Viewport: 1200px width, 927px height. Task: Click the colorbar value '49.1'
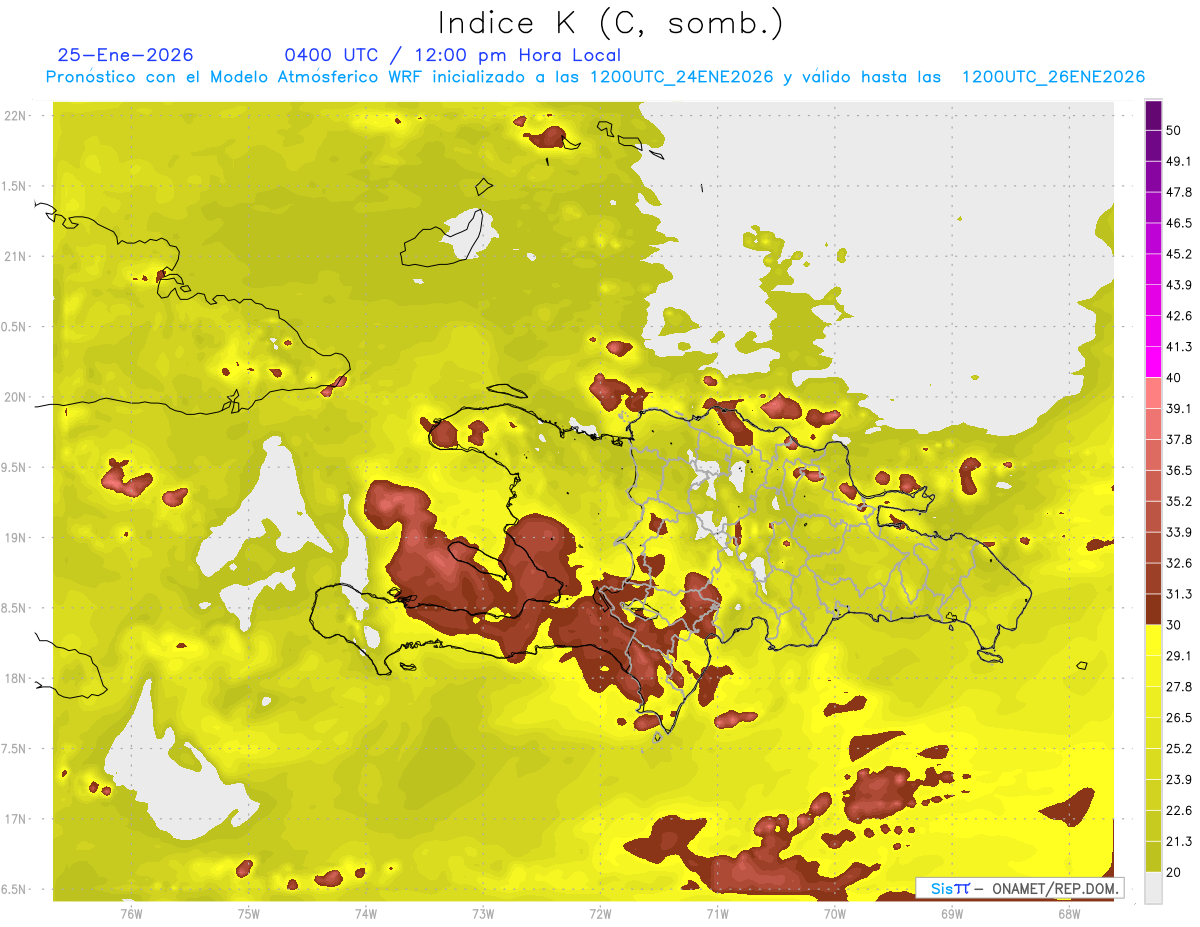click(x=1178, y=161)
